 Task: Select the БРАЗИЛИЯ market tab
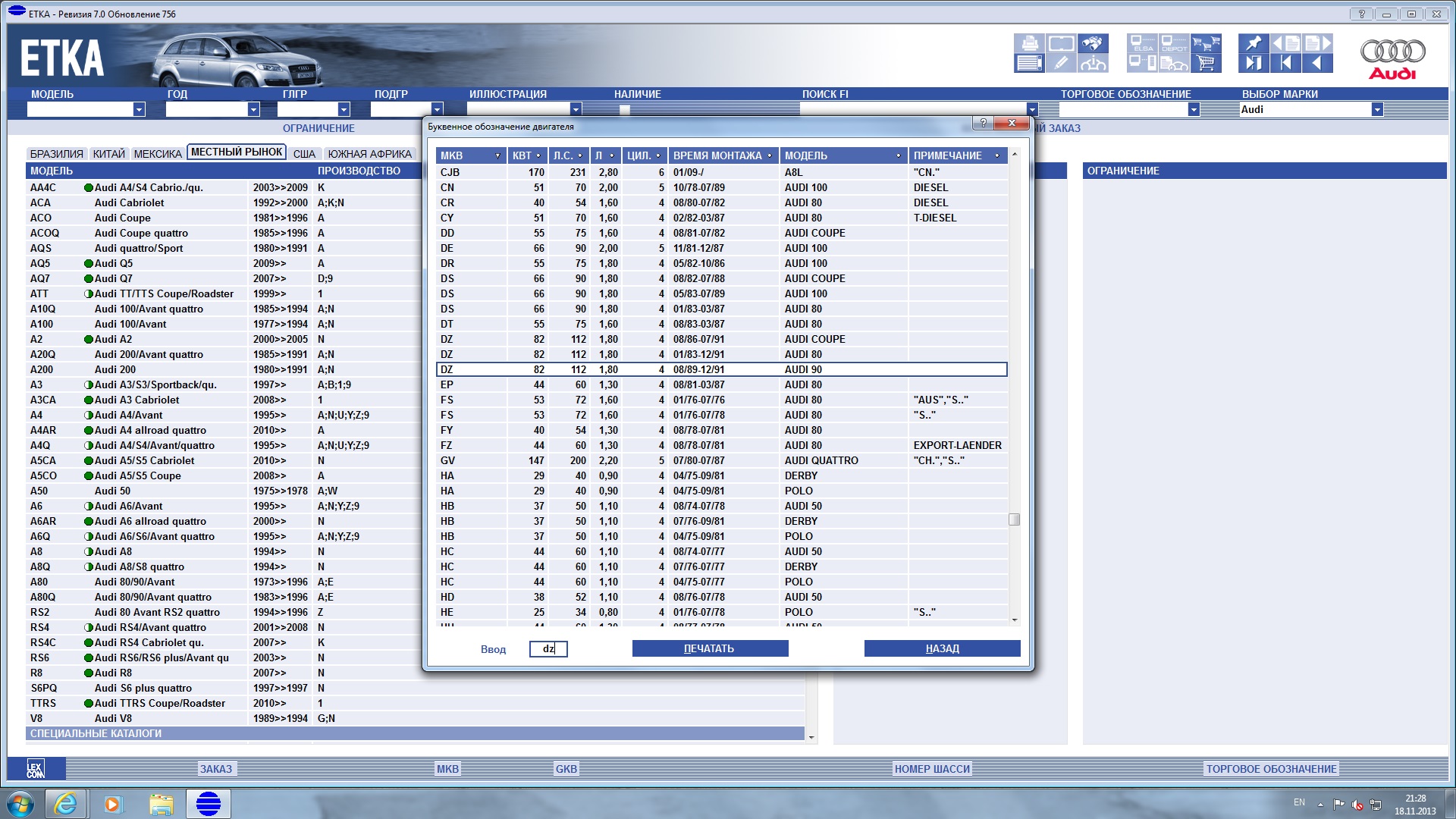tap(57, 153)
